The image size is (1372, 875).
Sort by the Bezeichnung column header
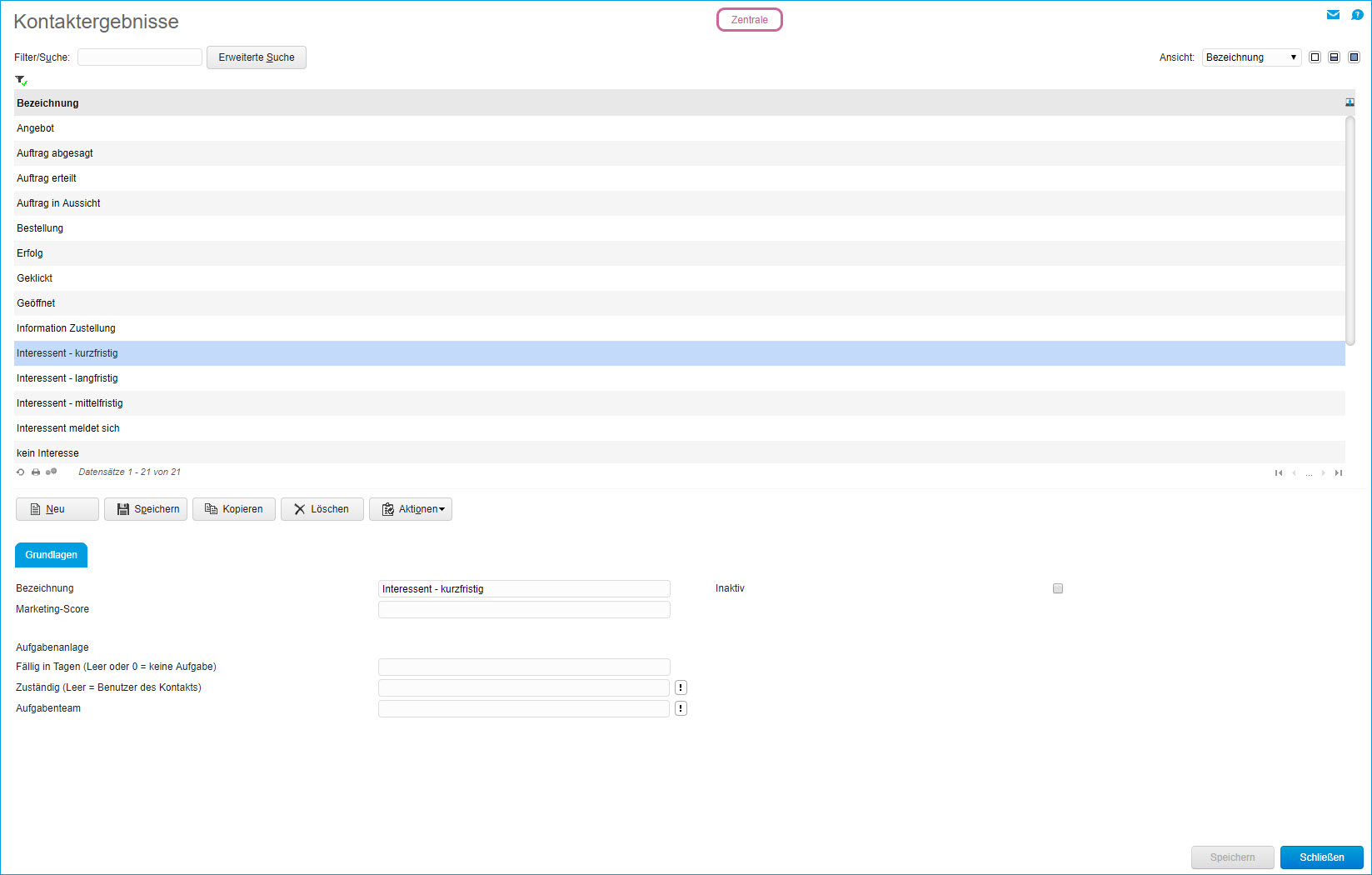point(47,103)
